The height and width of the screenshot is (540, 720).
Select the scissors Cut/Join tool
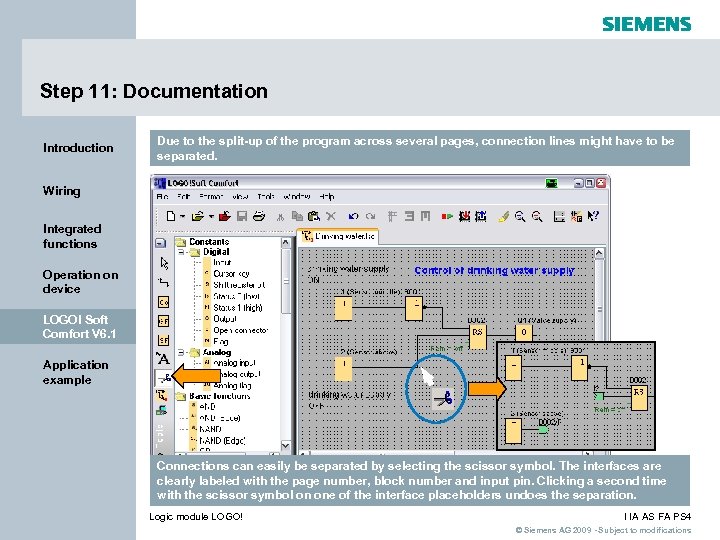(163, 378)
